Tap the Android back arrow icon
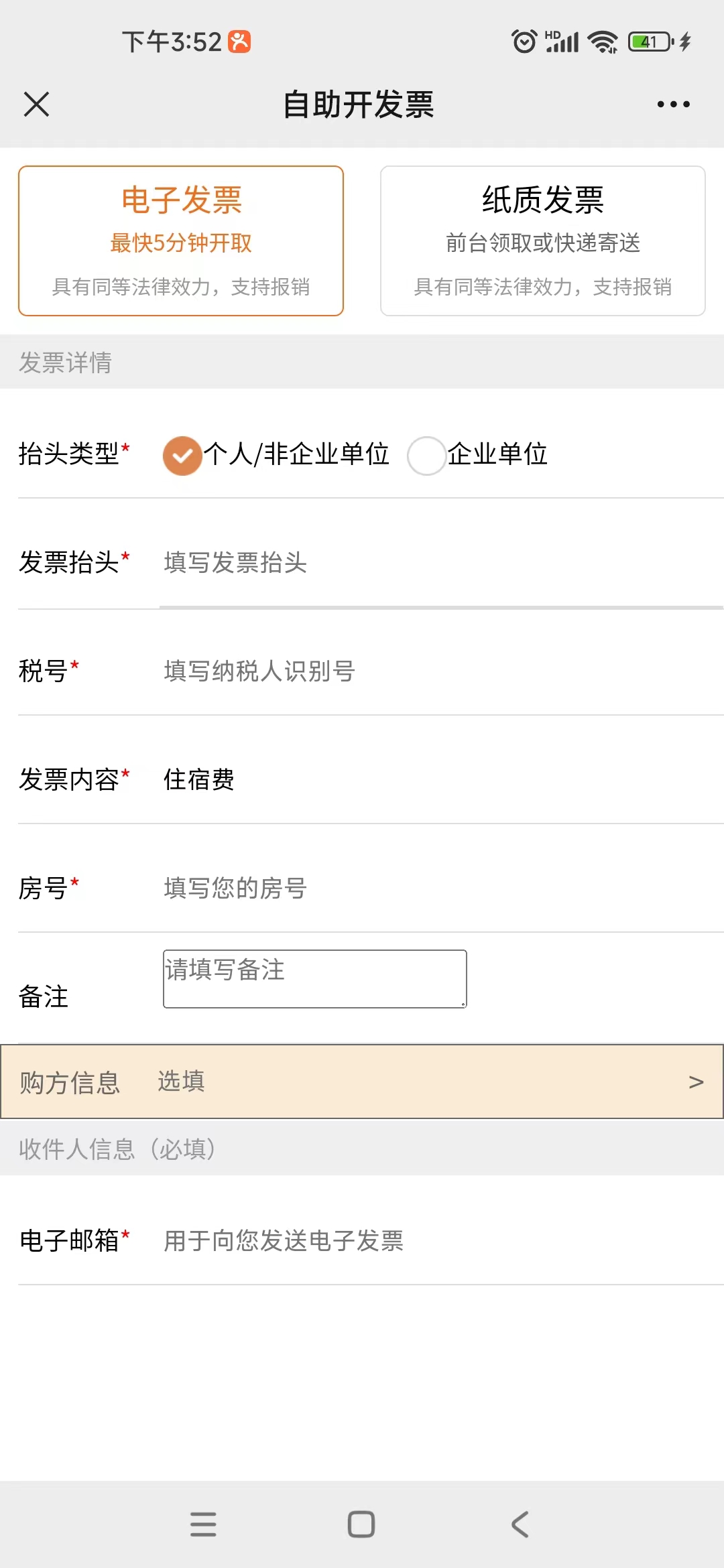 click(x=520, y=1524)
